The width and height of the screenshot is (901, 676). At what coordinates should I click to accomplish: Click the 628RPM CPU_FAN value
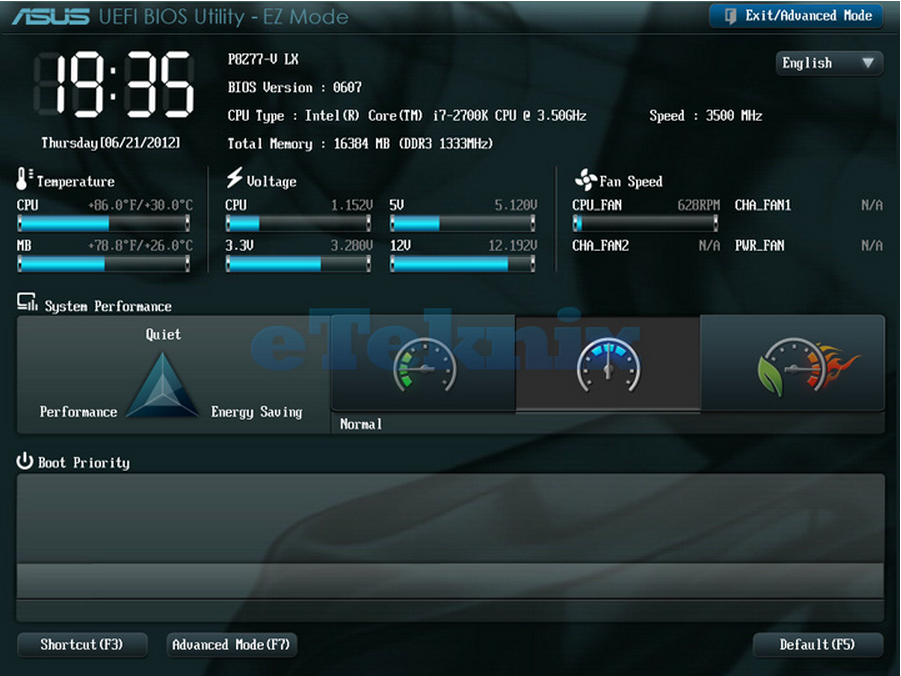tap(699, 205)
